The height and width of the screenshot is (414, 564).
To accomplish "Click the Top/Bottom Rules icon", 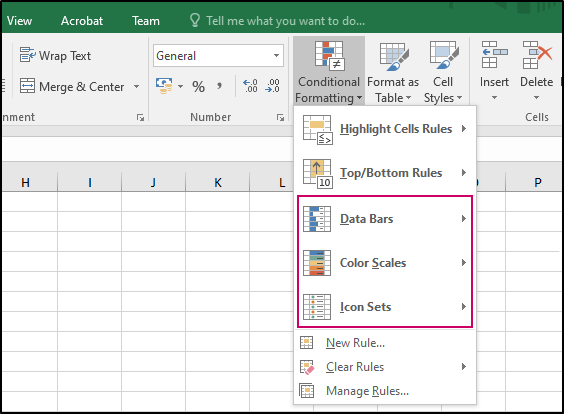I will click(x=318, y=174).
